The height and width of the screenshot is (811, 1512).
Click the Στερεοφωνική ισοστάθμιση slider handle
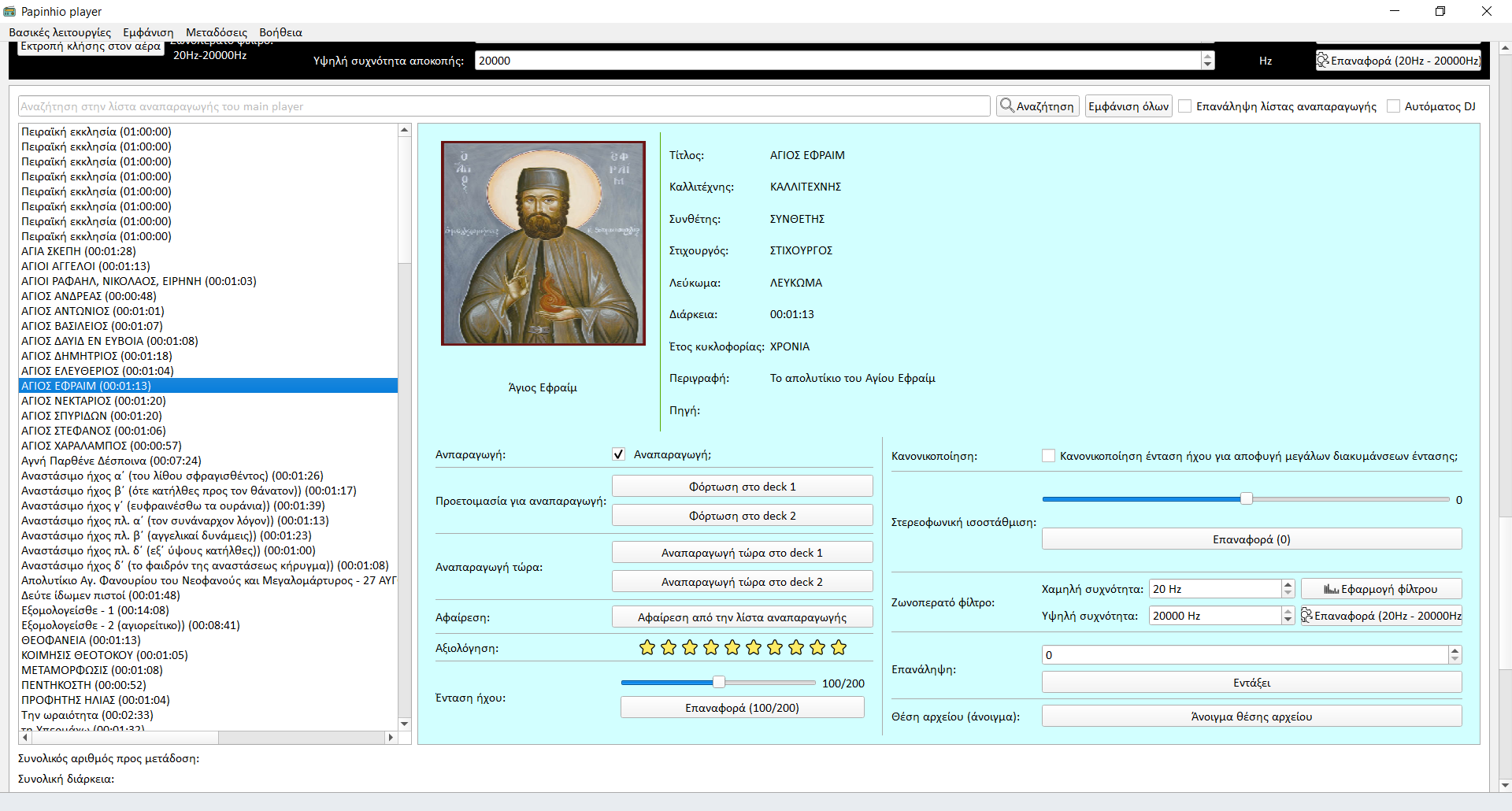(x=1247, y=498)
